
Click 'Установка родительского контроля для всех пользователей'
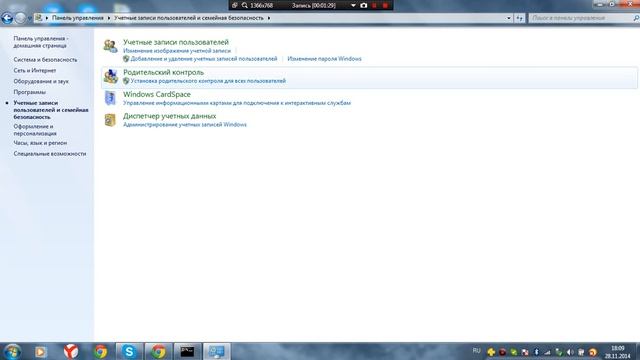(x=208, y=81)
